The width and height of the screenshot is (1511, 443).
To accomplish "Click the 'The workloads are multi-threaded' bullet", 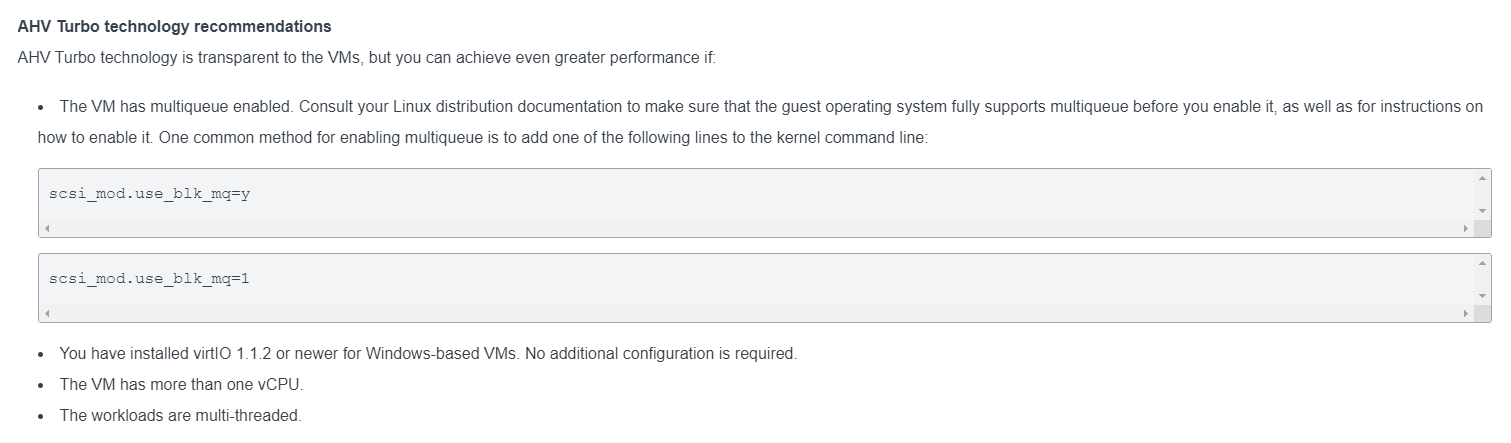I will (180, 415).
